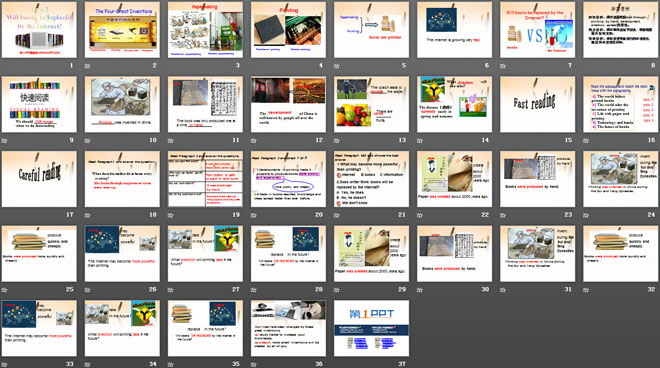Screen dimensions: 660x368
Task: Select the Printing slide 4 thumbnail
Action: coord(288,30)
